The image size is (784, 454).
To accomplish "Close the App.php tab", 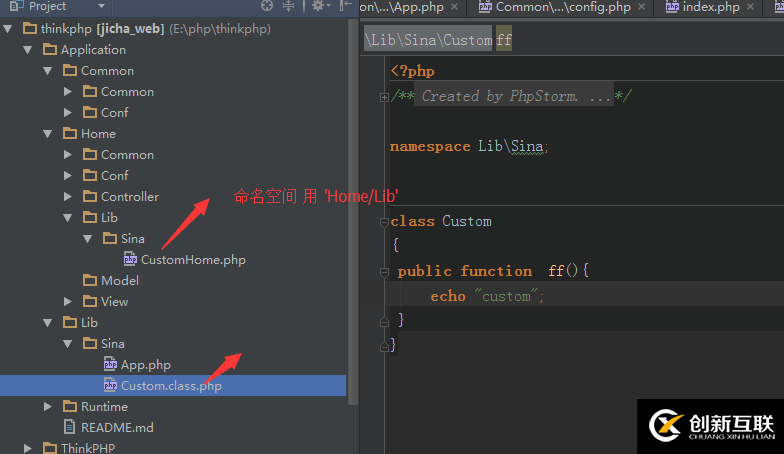I will pos(454,6).
